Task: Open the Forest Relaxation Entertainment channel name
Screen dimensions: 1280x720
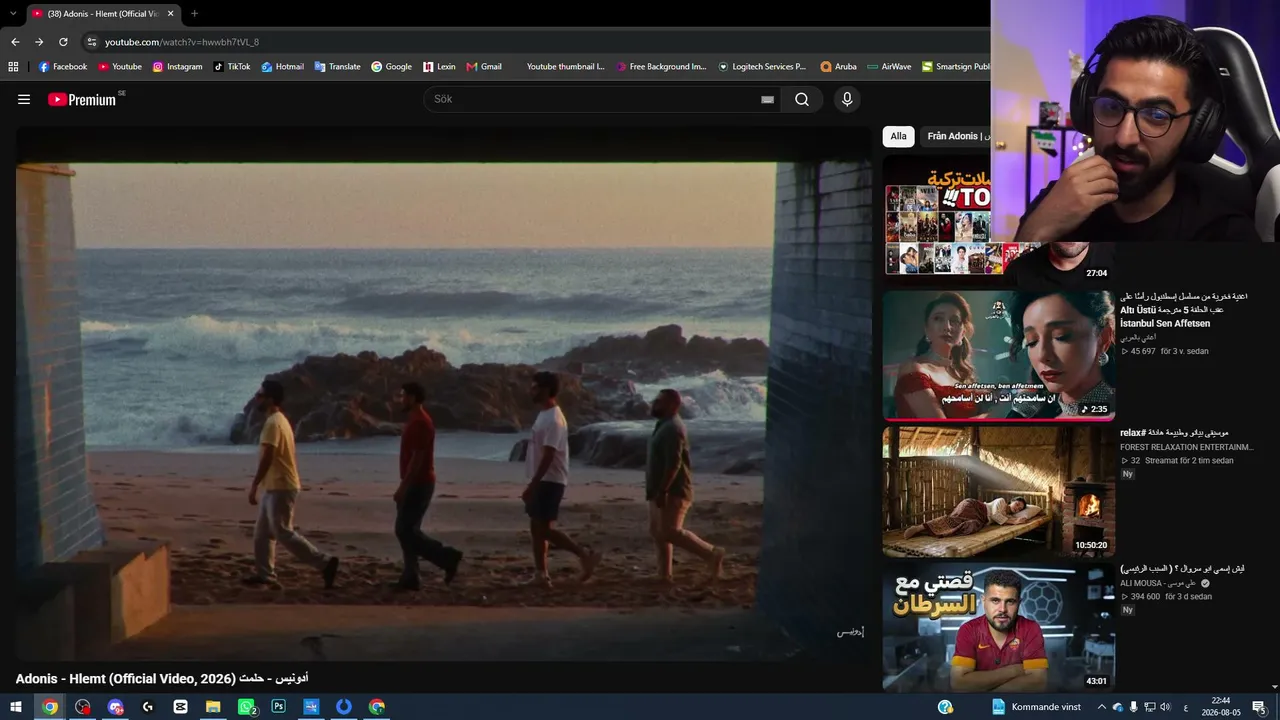Action: coord(1187,447)
